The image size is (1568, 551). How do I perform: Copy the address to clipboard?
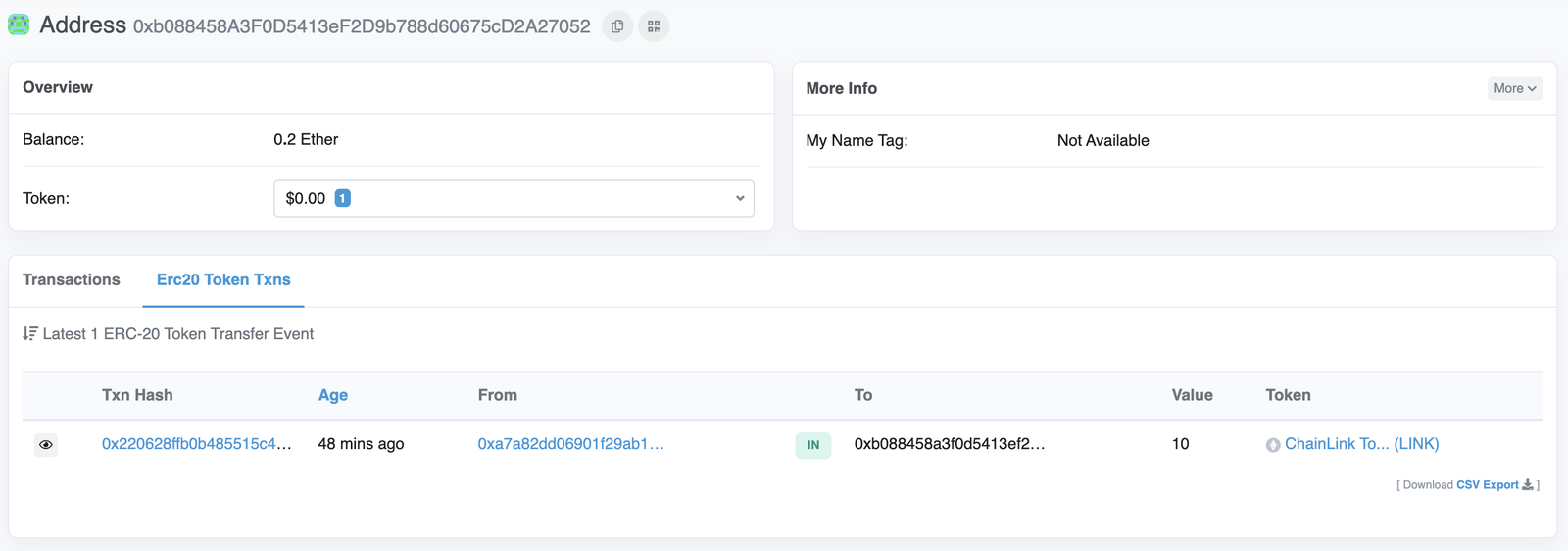tap(617, 26)
